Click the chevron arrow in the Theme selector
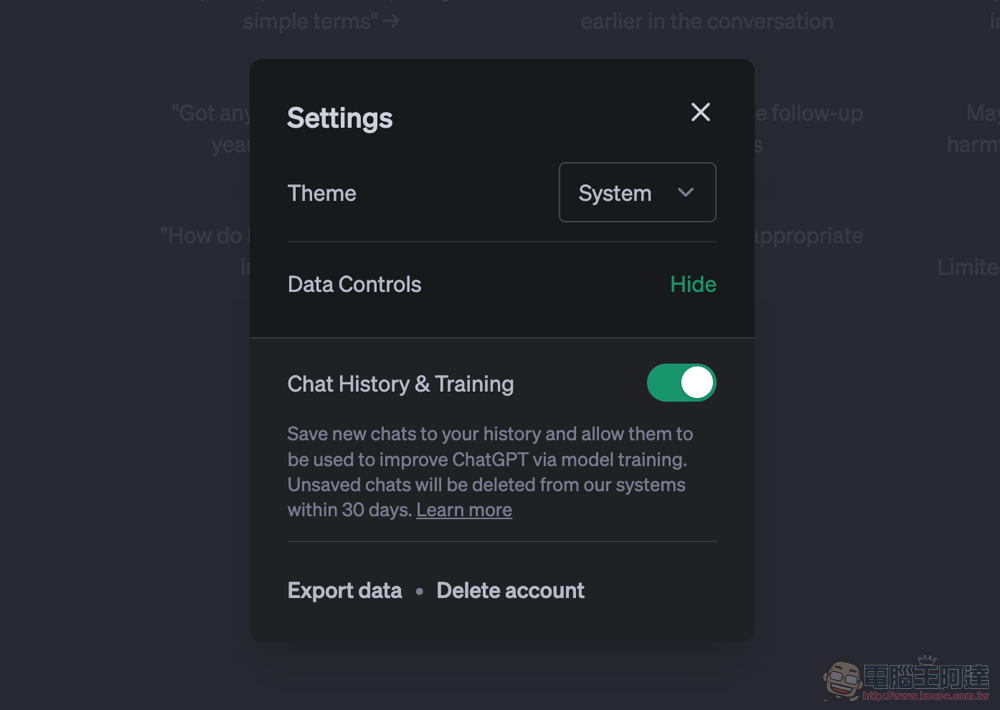Screen dimensions: 1000x710 [686, 193]
